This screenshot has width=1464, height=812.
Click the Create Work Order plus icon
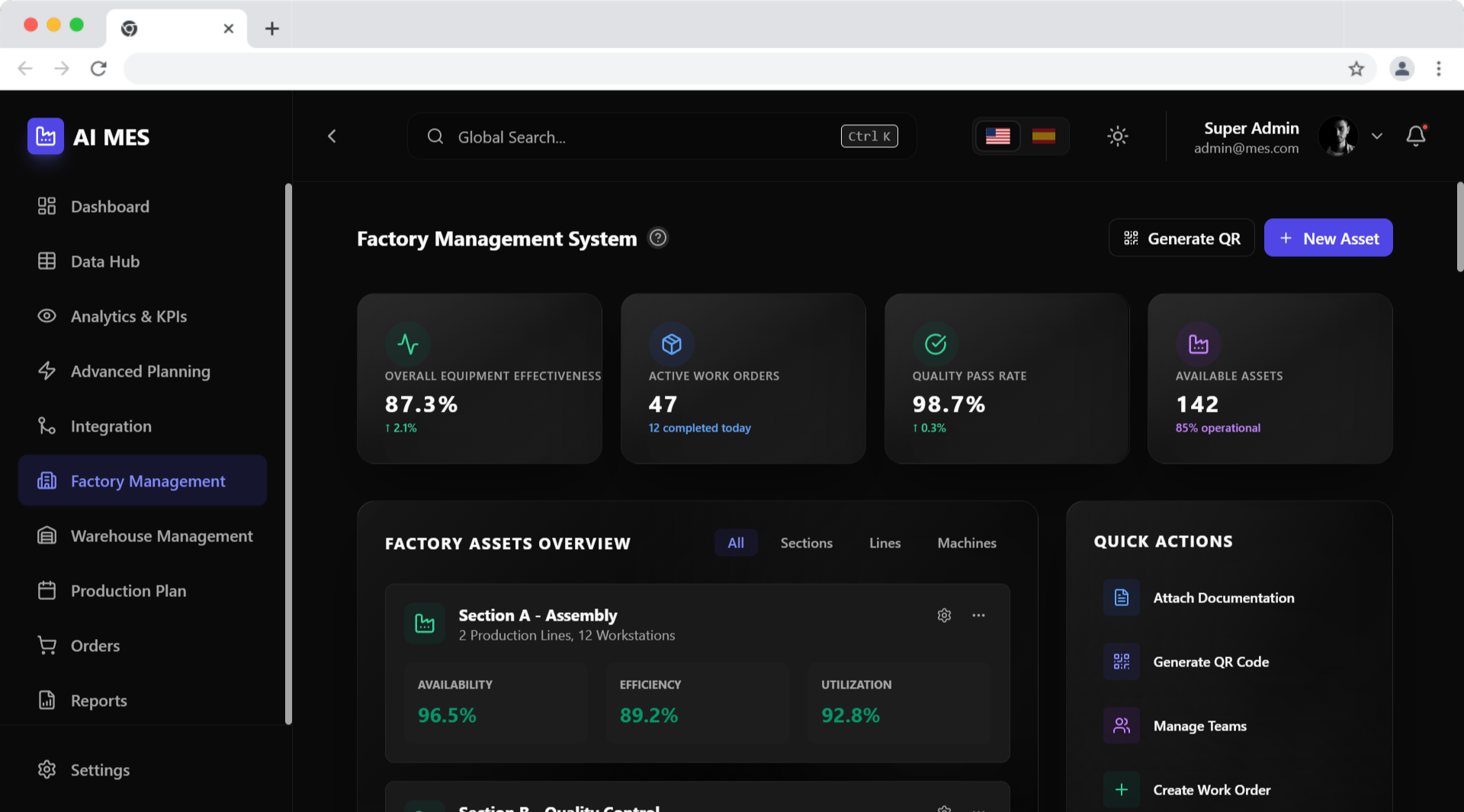(1121, 790)
